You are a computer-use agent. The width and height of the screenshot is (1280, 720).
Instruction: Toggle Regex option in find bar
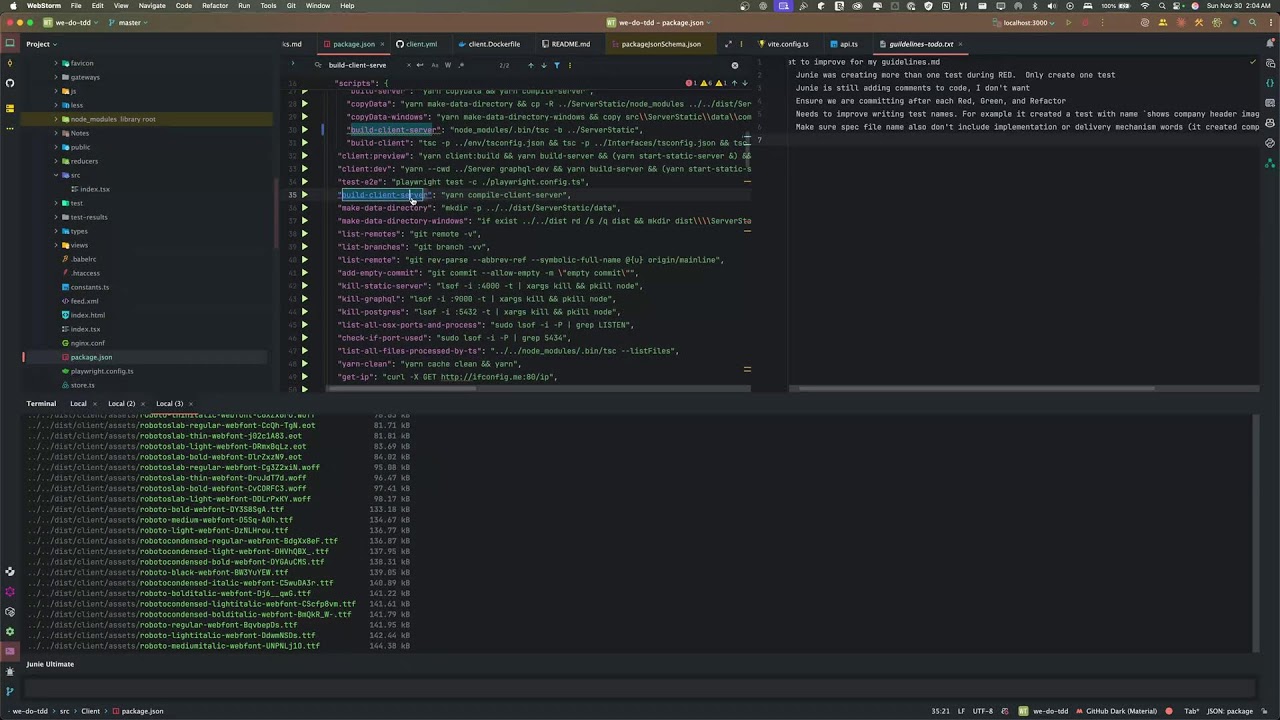[460, 65]
